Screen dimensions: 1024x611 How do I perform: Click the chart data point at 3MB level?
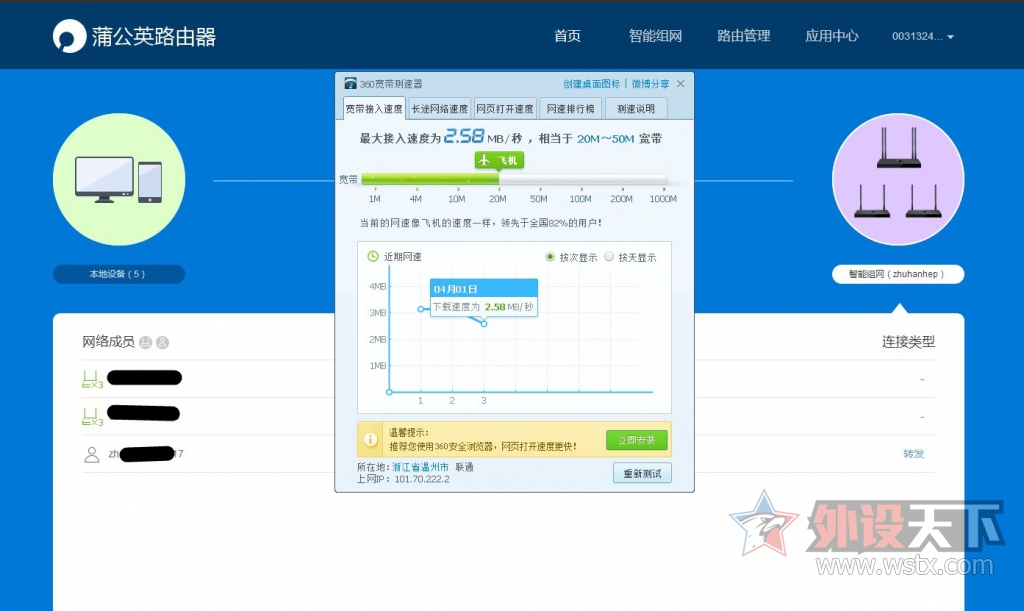click(x=421, y=309)
